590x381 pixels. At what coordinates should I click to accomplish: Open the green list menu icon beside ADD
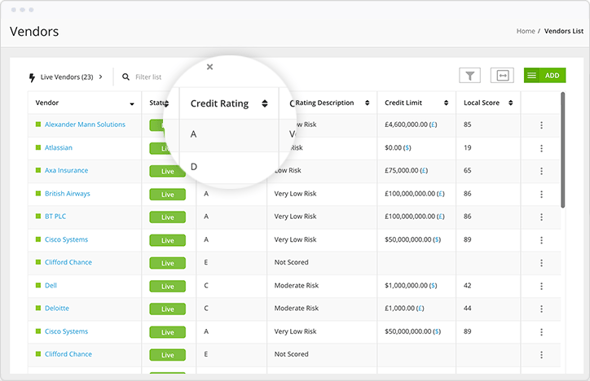tap(531, 76)
